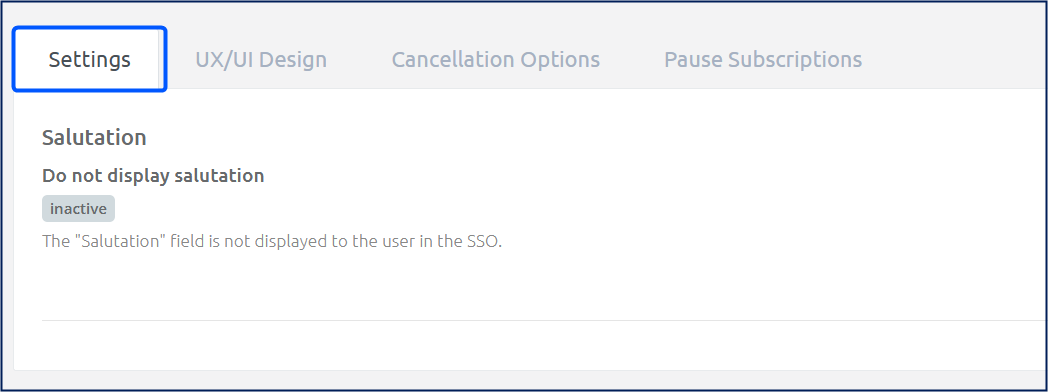Switch to the UX/UI Design tab
The height and width of the screenshot is (392, 1048).
(261, 59)
